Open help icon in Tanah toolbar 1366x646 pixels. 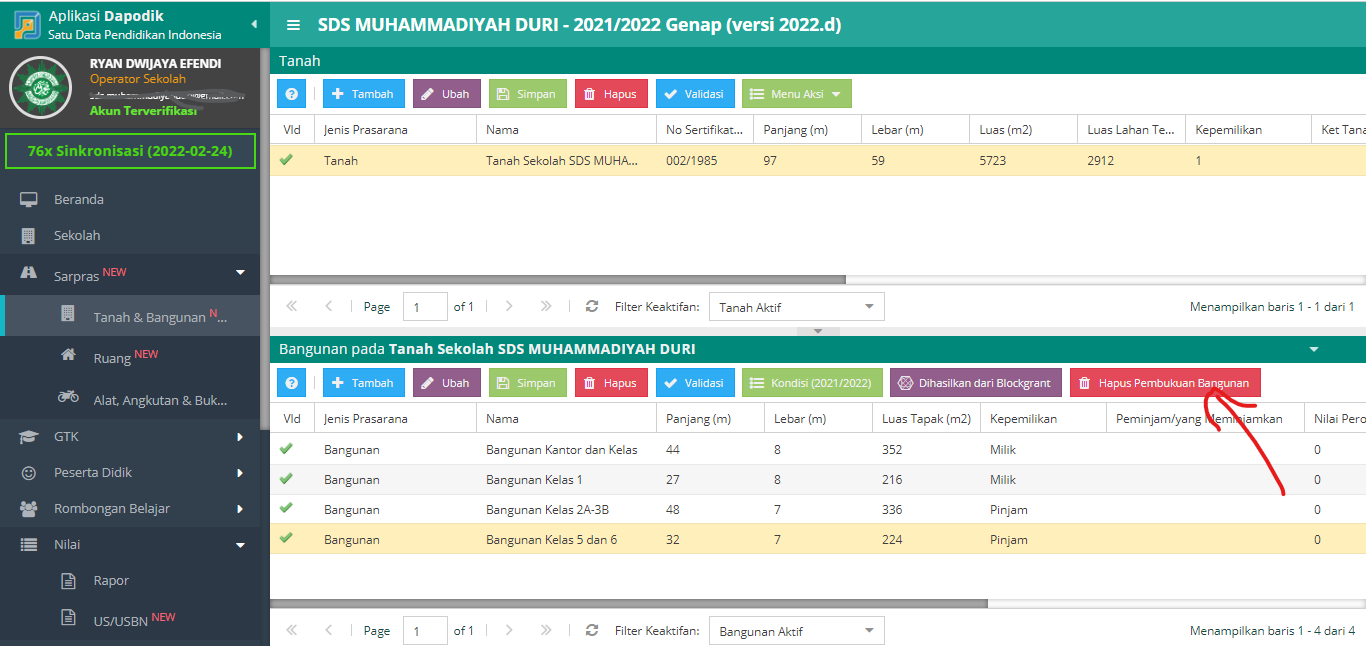pyautogui.click(x=291, y=94)
